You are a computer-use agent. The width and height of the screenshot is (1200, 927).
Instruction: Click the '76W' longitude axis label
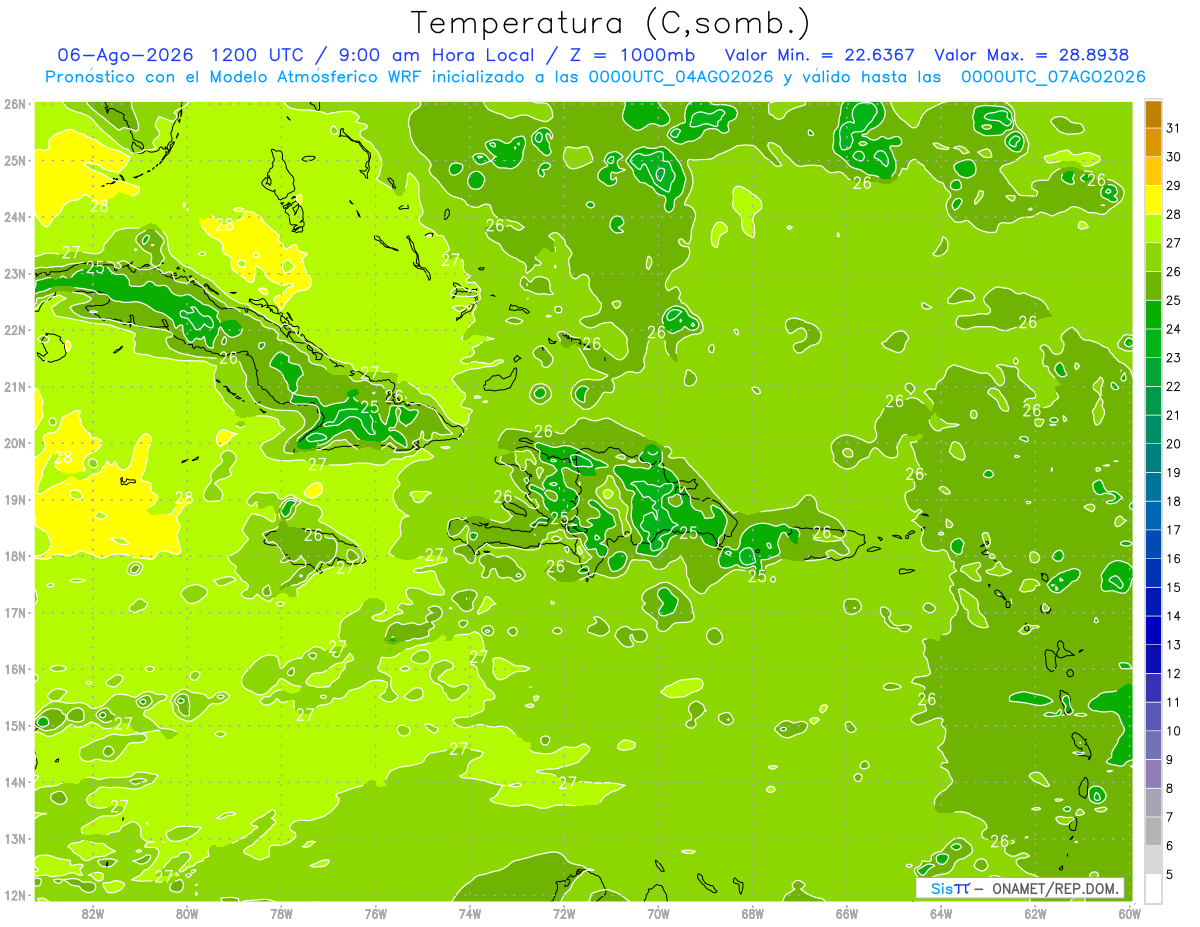click(x=375, y=913)
